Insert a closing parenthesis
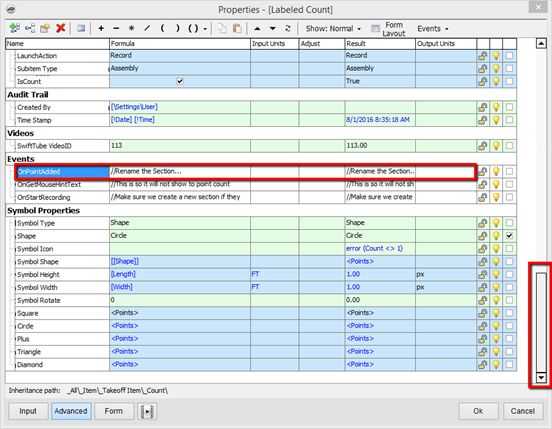Viewport: 552px width, 429px height. pos(178,28)
